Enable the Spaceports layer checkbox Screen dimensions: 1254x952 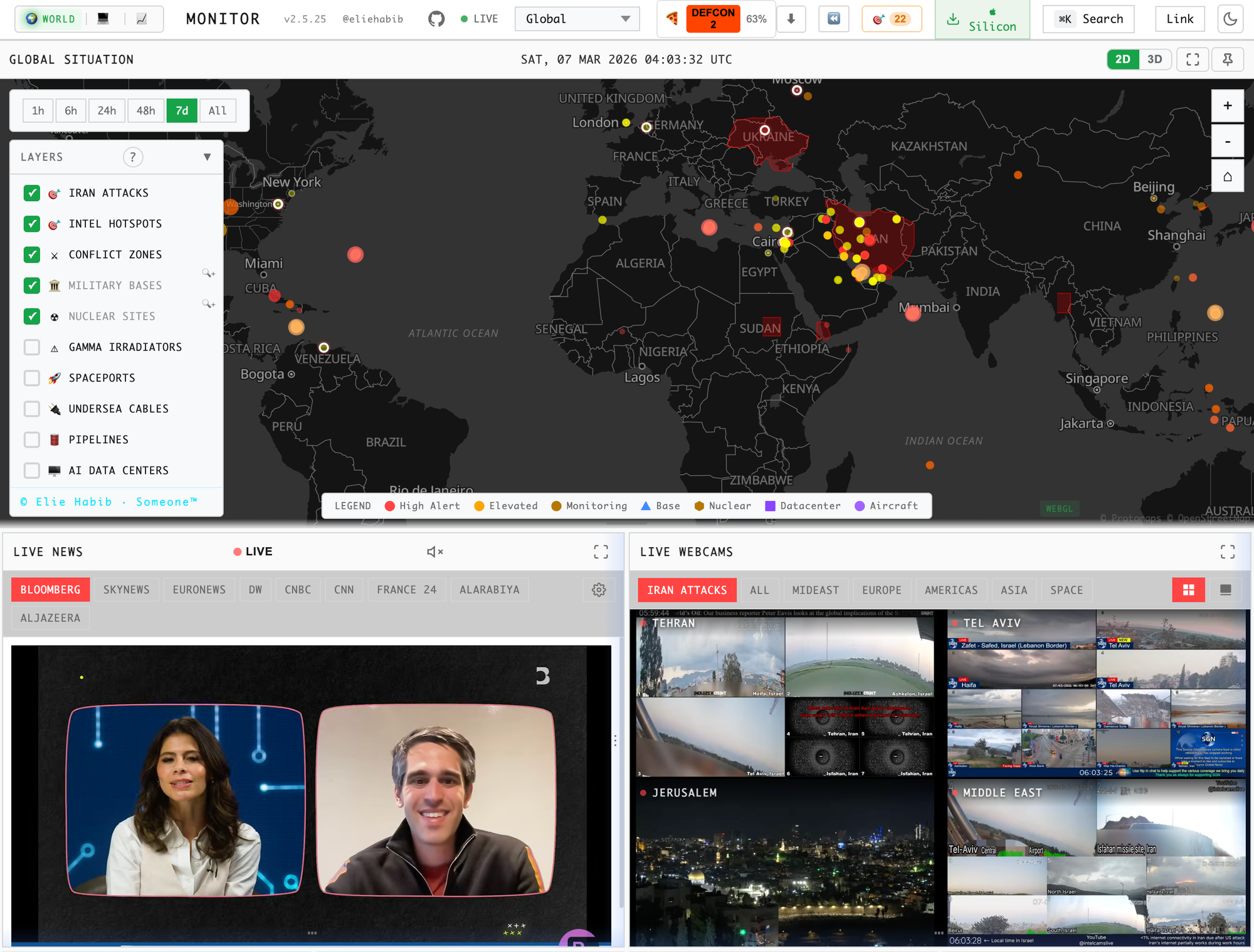coord(32,378)
